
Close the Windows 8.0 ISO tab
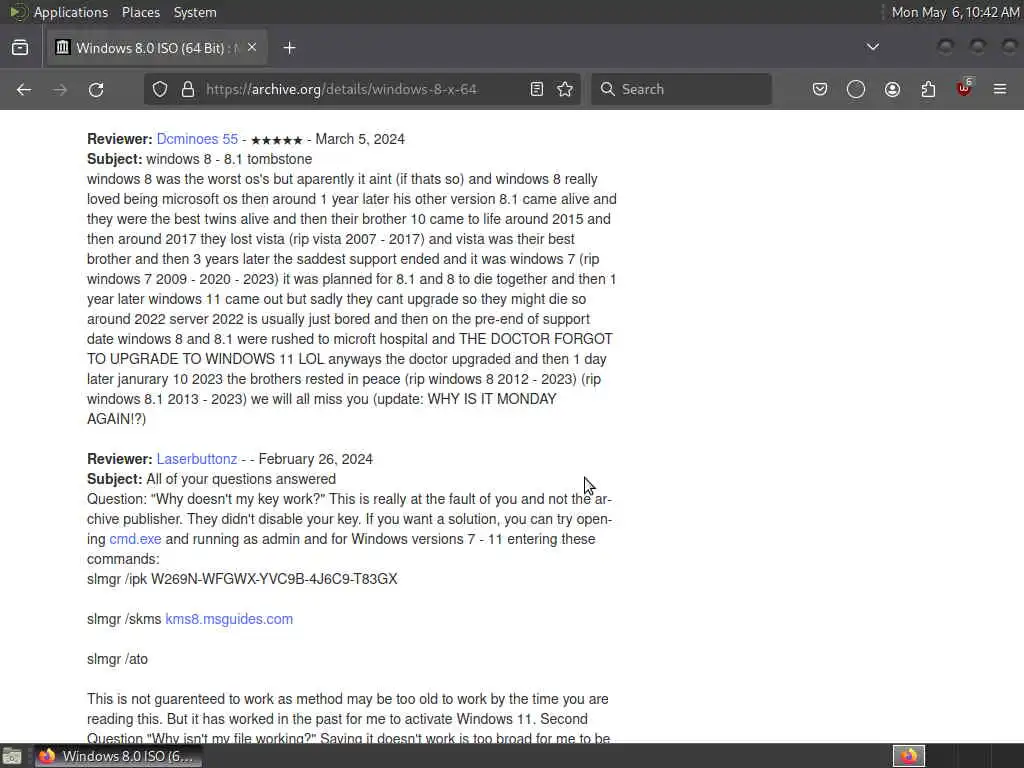pyautogui.click(x=252, y=48)
